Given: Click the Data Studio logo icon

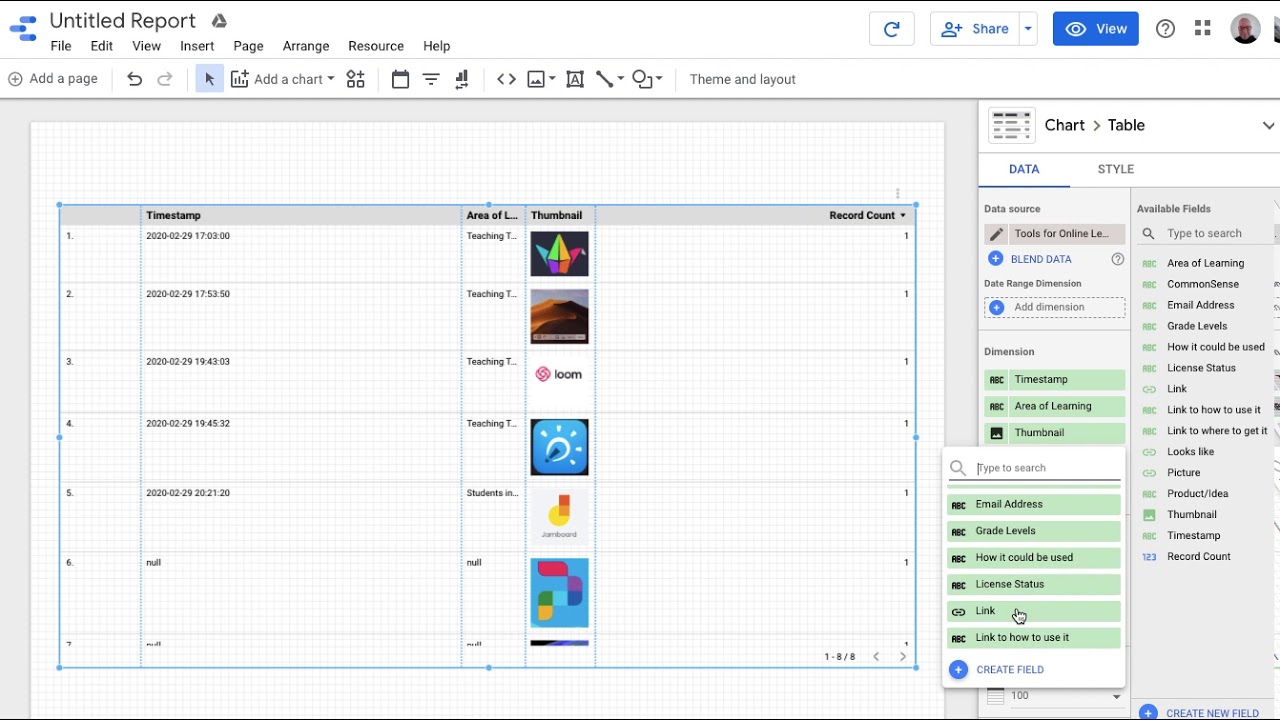Looking at the screenshot, I should (x=23, y=28).
